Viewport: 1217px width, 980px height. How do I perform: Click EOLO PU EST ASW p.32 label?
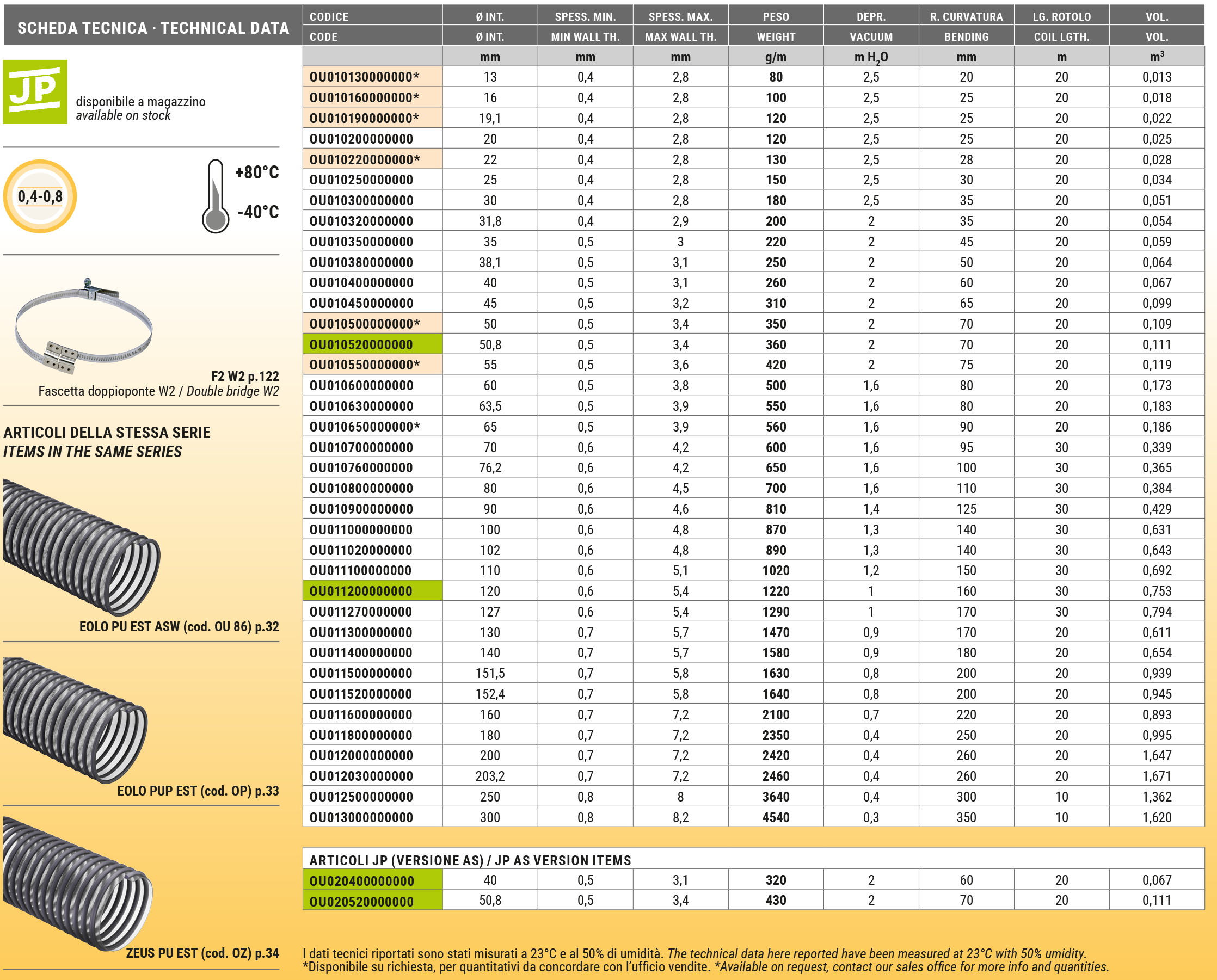click(x=179, y=627)
